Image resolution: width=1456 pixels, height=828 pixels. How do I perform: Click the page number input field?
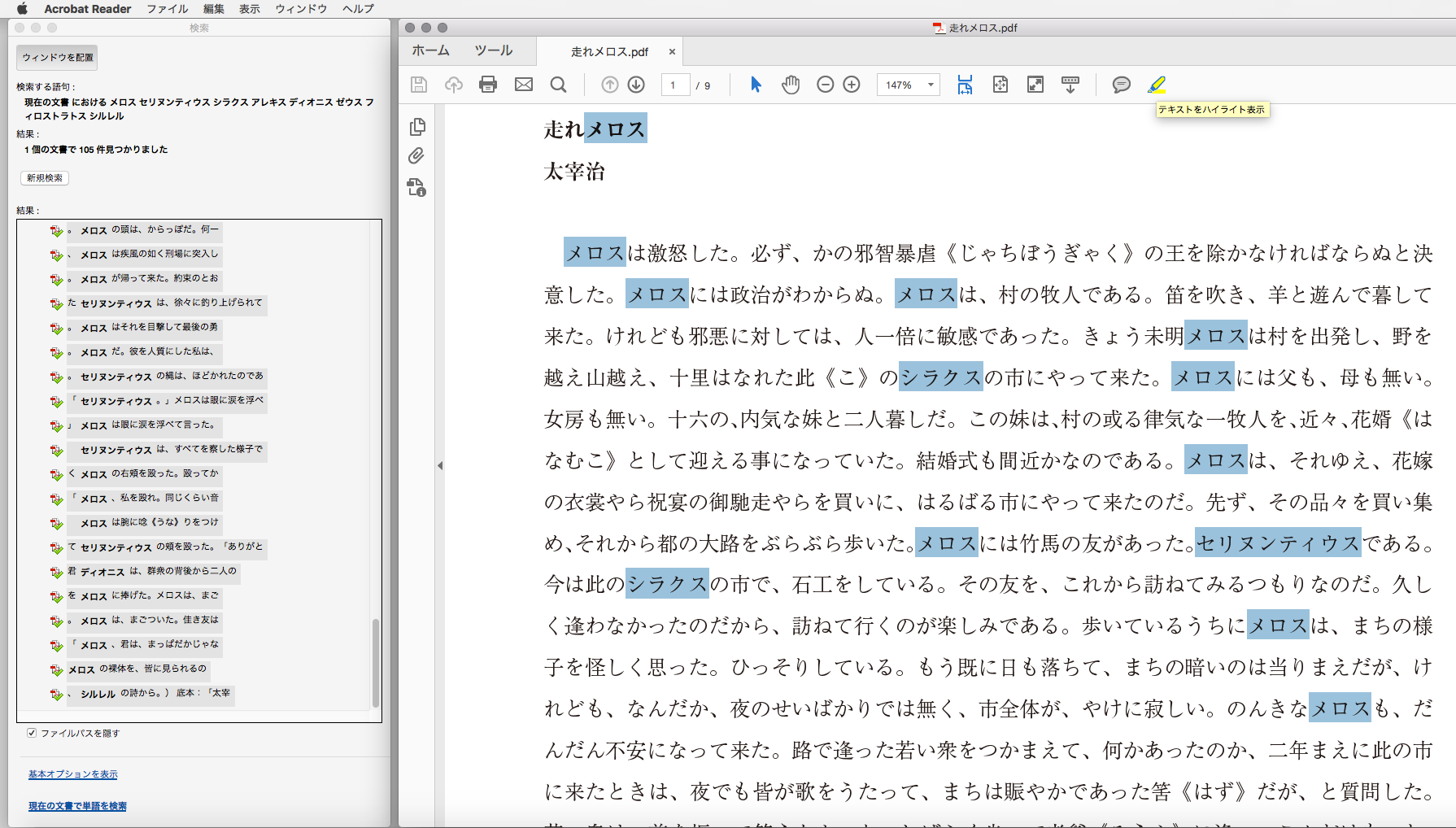click(x=675, y=85)
